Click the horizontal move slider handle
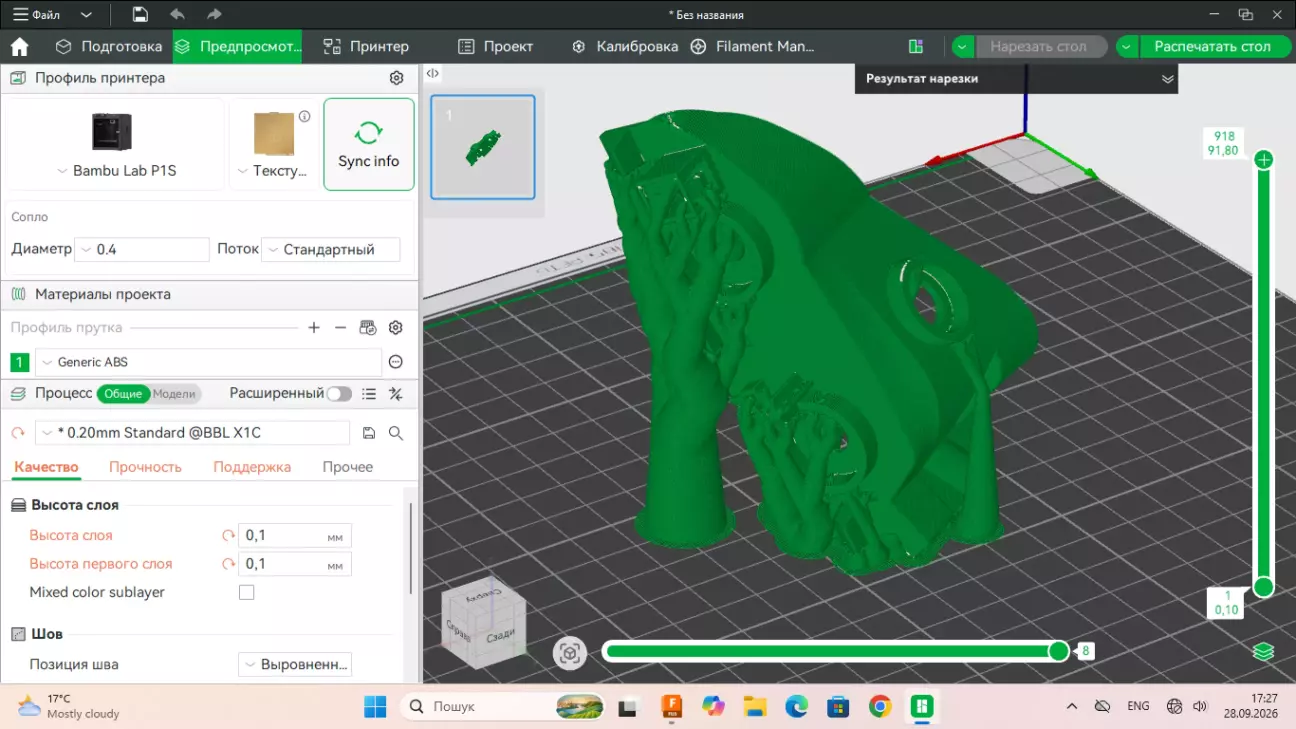Screen dimensions: 1296x729 pyautogui.click(x=1058, y=652)
